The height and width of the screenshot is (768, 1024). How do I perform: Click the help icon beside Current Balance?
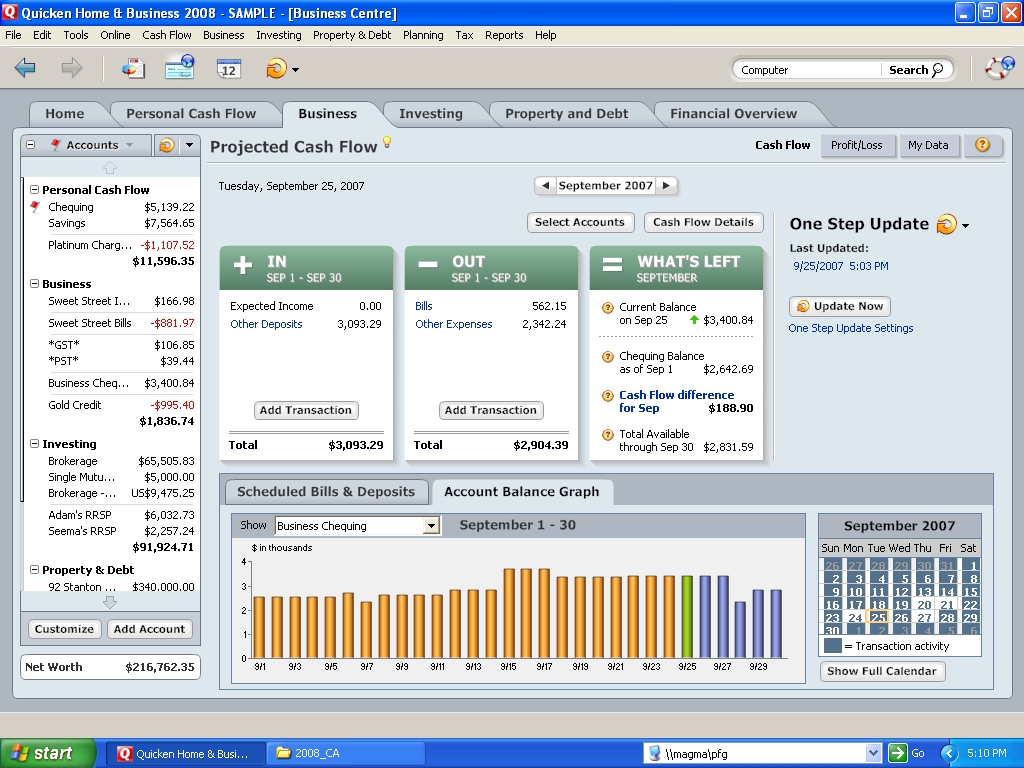coord(607,308)
